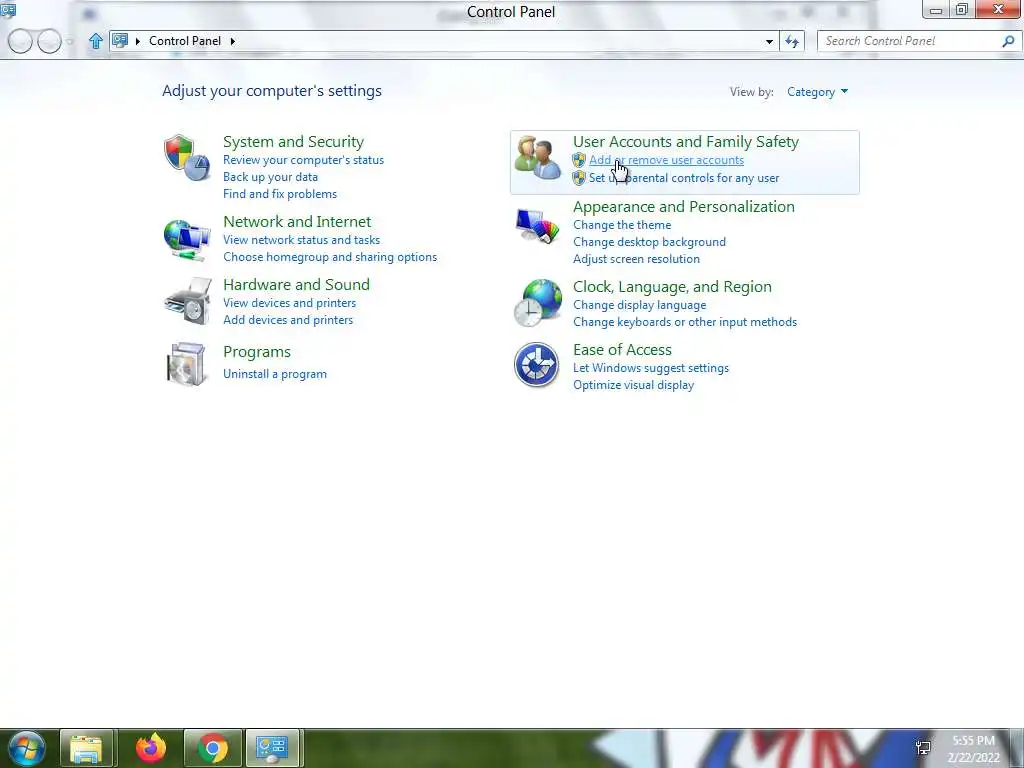The width and height of the screenshot is (1024, 768).
Task: Click View devices and printers
Action: [289, 303]
